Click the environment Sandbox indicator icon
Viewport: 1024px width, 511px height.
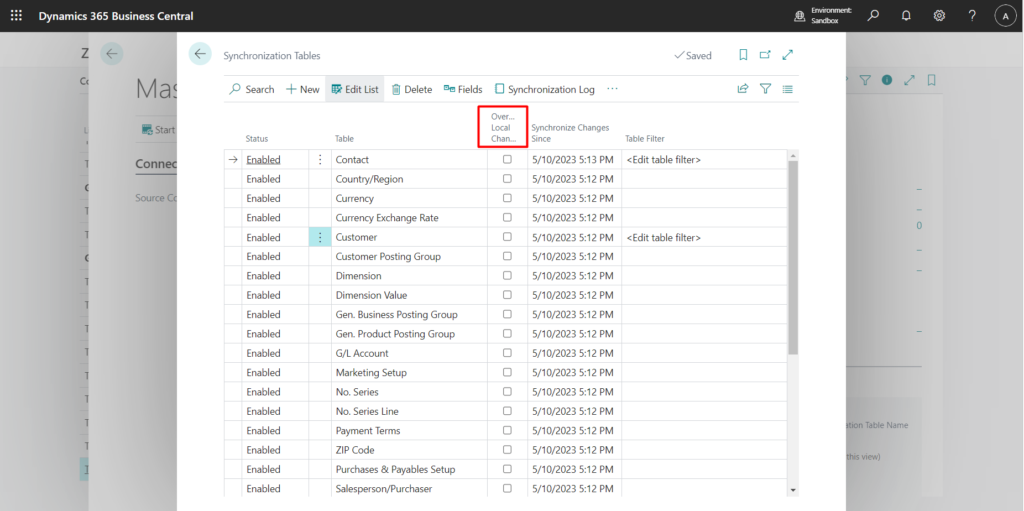tap(799, 16)
